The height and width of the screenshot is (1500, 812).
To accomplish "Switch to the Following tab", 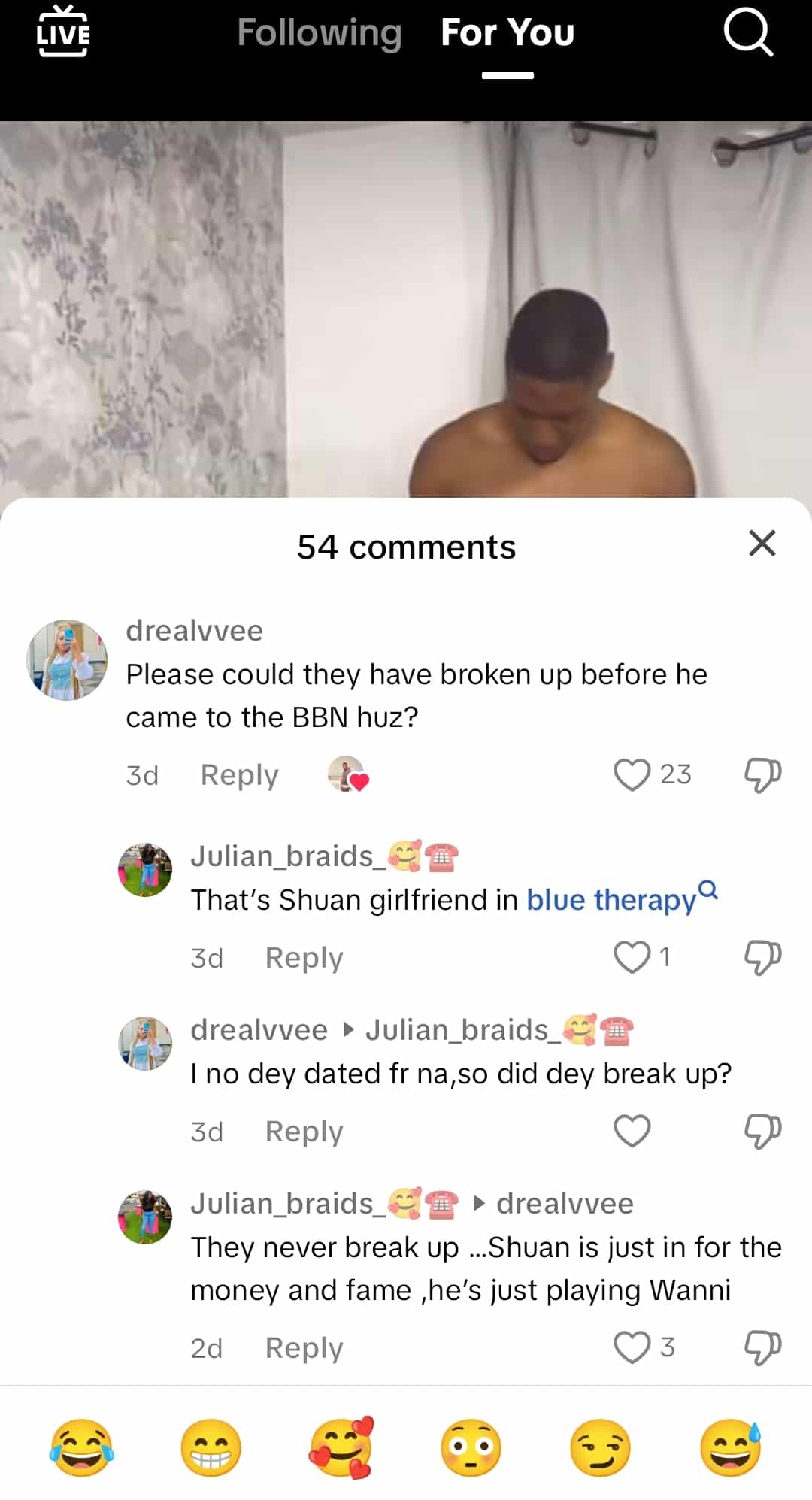I will (x=320, y=33).
